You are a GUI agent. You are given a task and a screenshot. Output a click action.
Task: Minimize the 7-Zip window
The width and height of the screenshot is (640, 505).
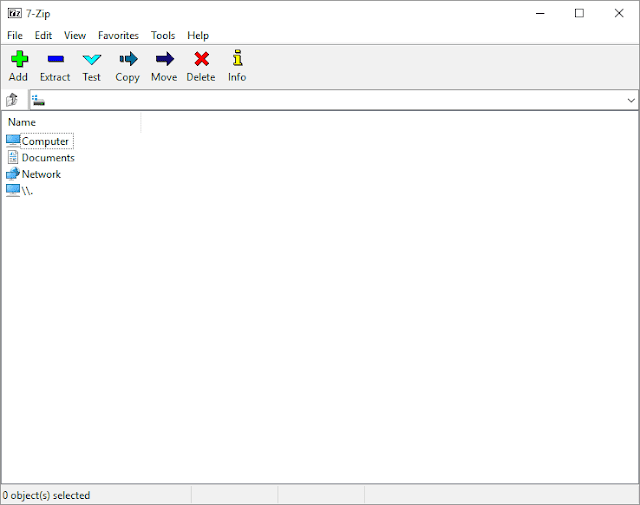coord(540,13)
